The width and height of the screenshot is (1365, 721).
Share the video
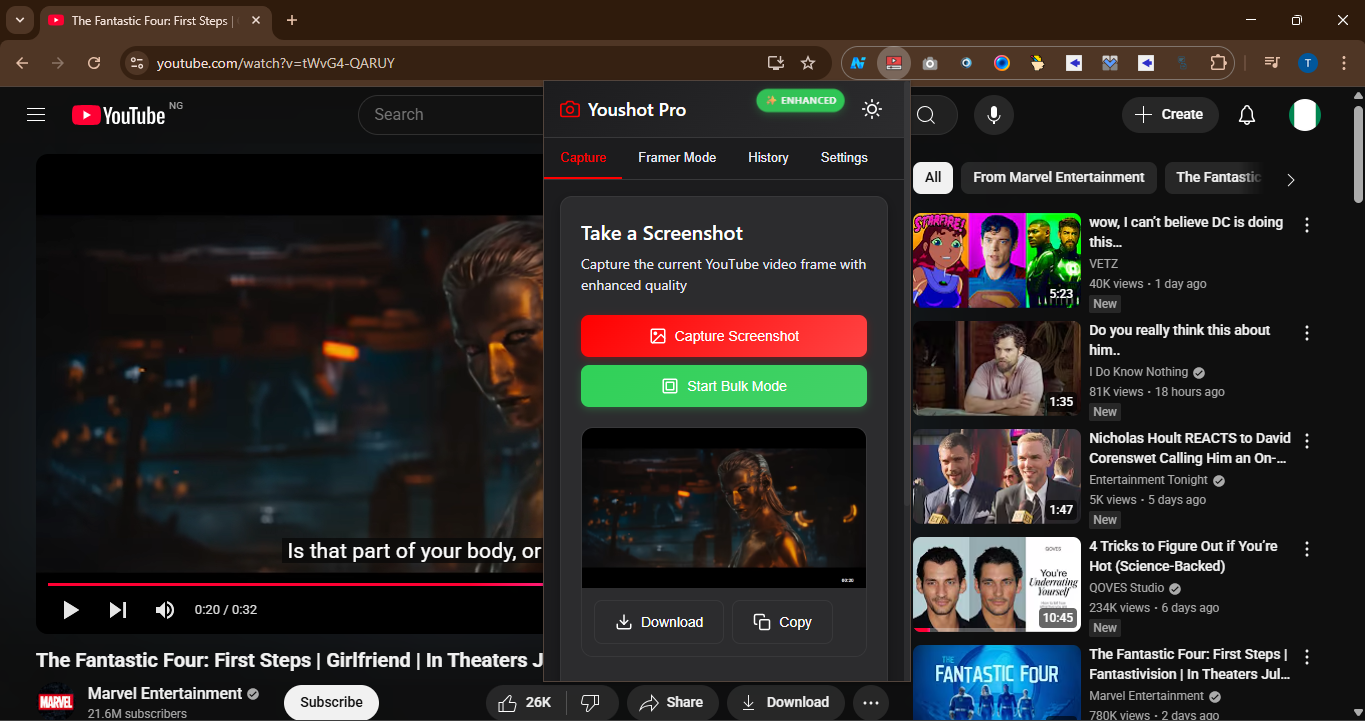672,702
